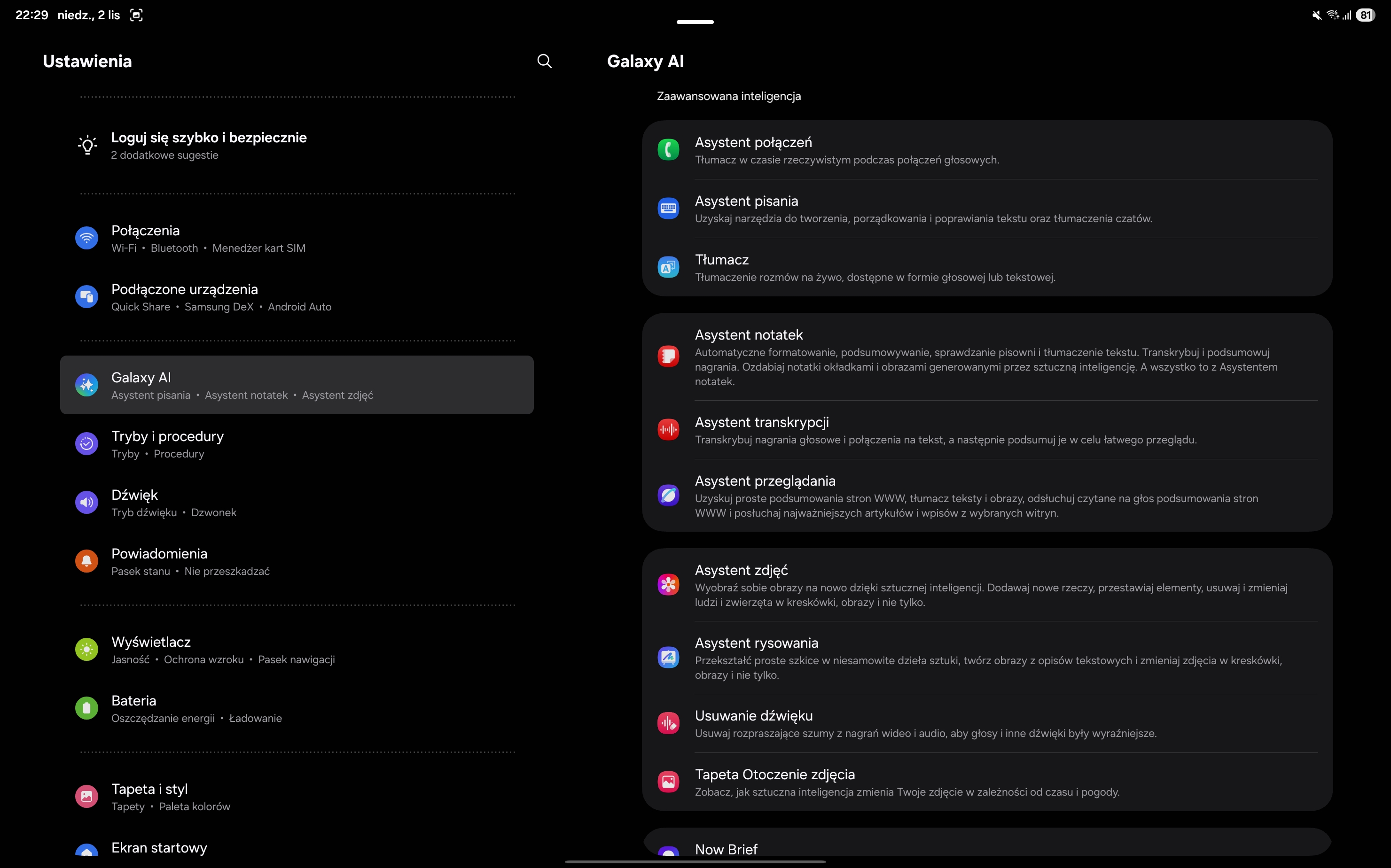Tap the Asystent rysowania sketch icon

668,657
